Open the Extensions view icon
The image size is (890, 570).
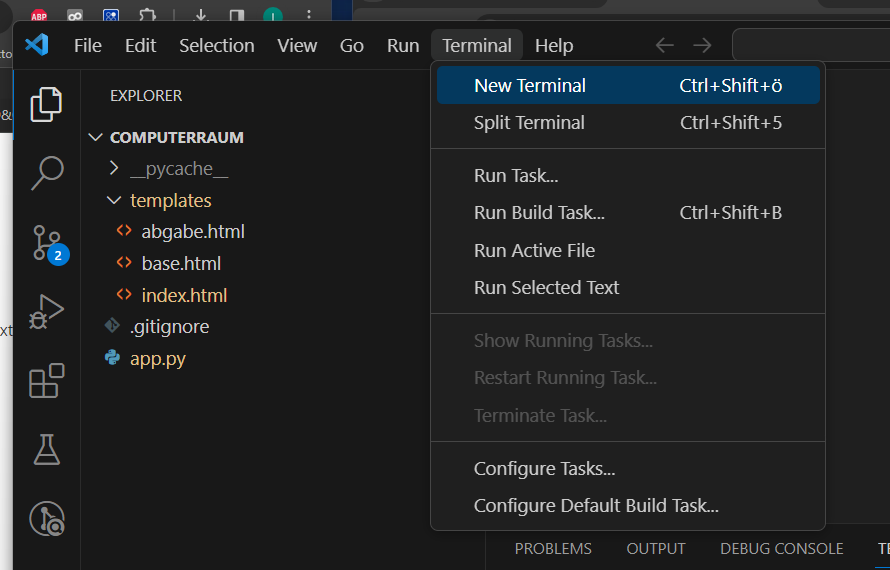click(46, 381)
